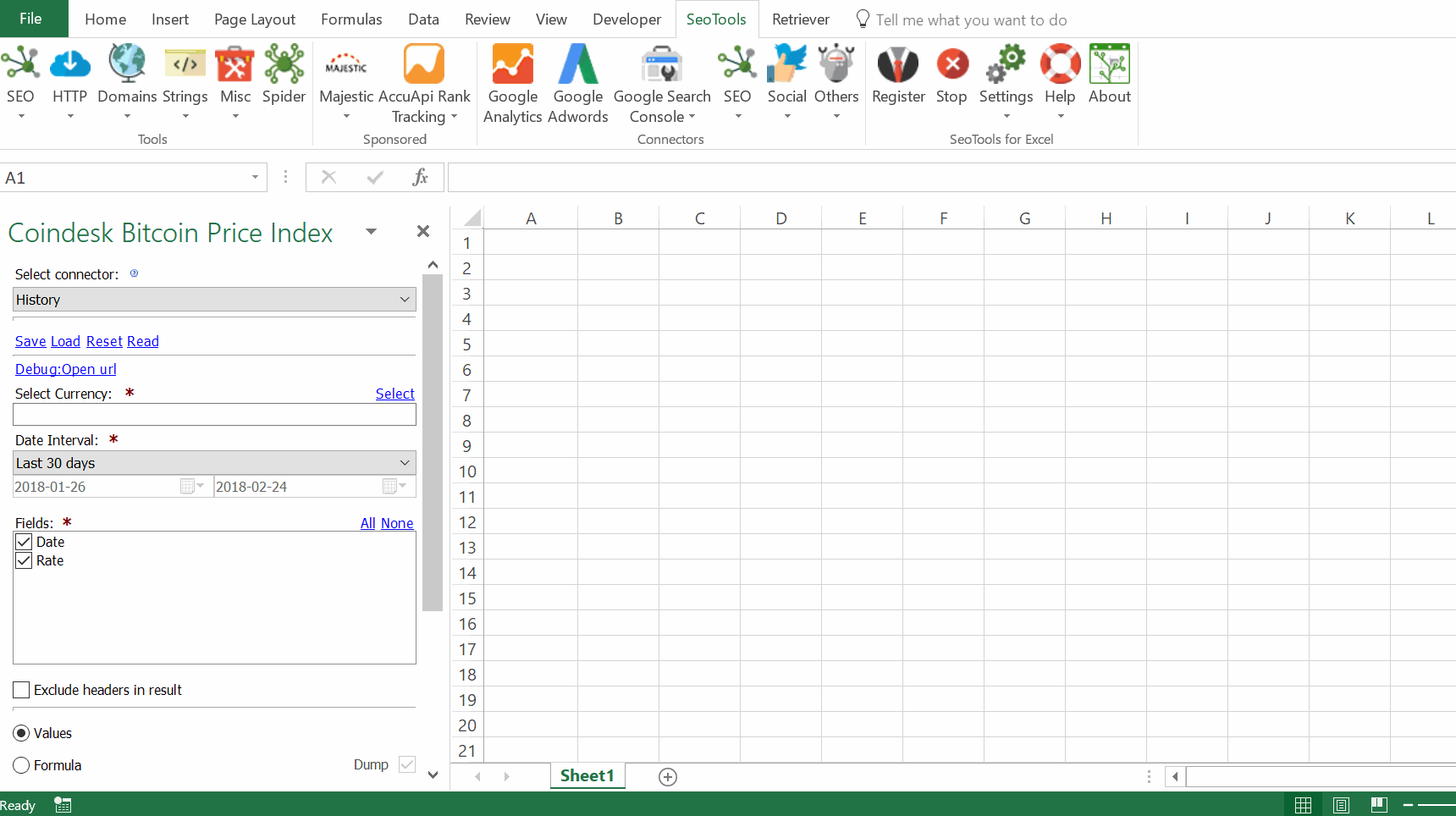The width and height of the screenshot is (1456, 816).
Task: Open the Strings code icon
Action: [x=185, y=64]
